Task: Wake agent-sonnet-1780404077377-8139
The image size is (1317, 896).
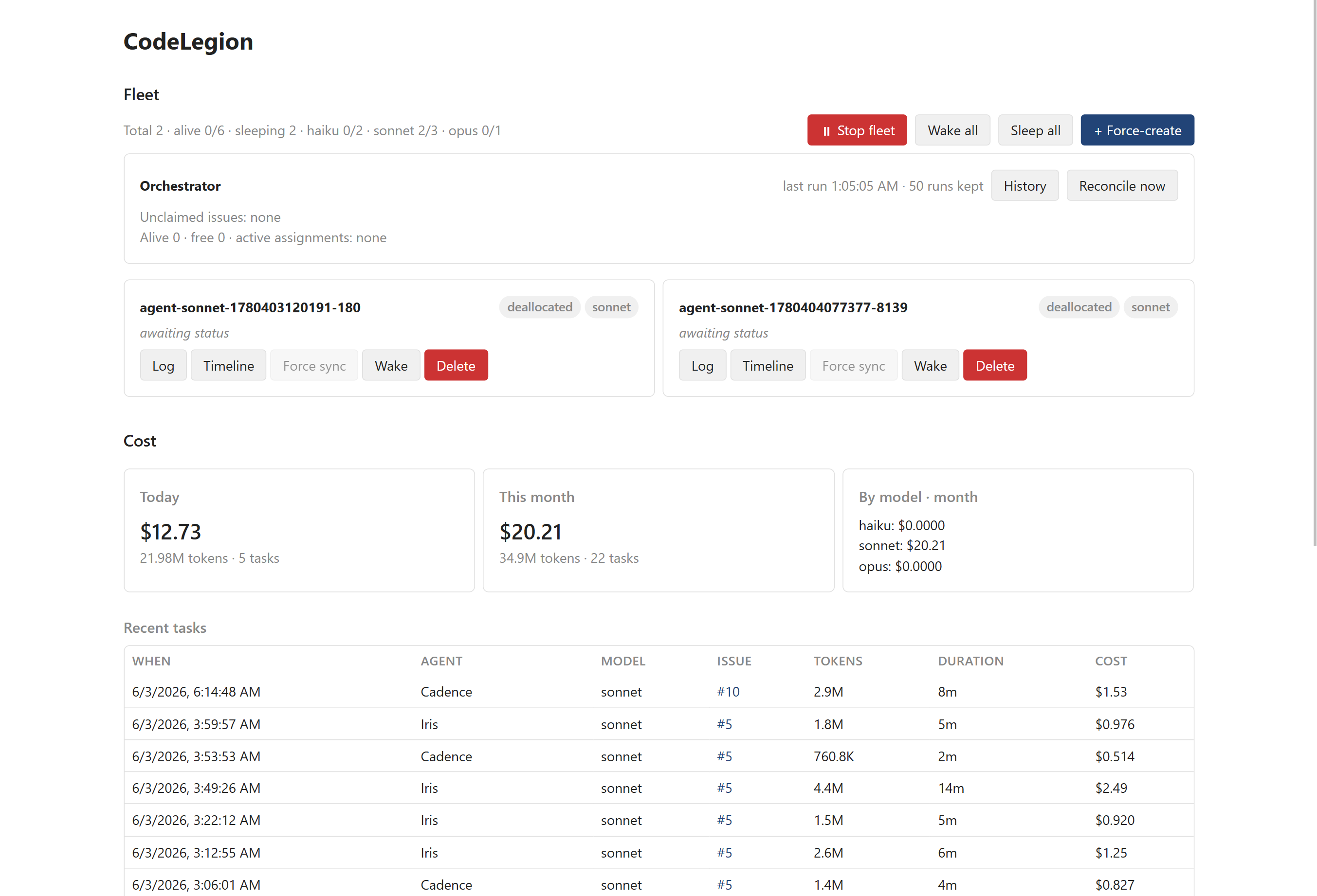Action: point(931,365)
